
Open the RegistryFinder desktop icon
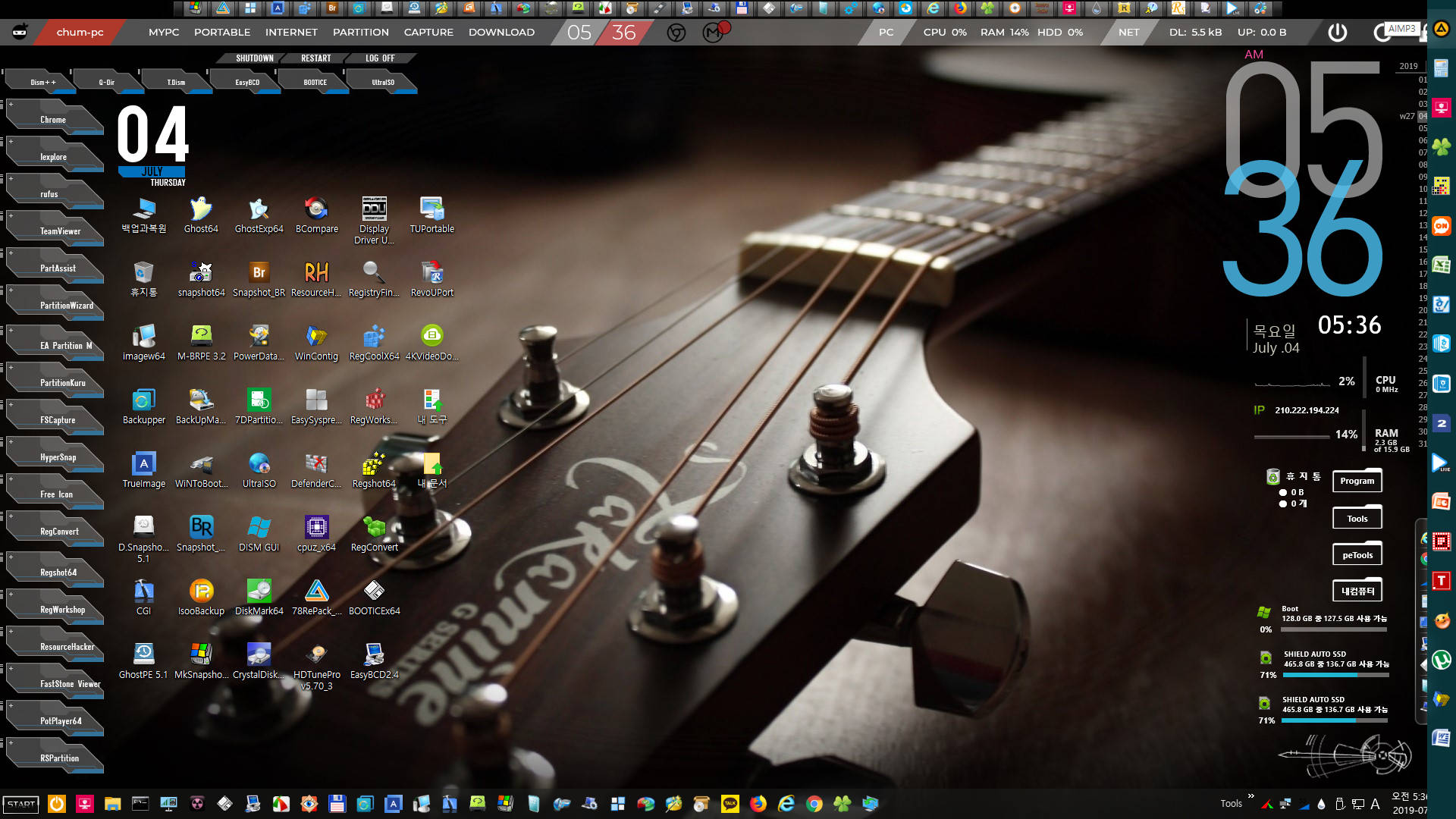click(x=374, y=278)
